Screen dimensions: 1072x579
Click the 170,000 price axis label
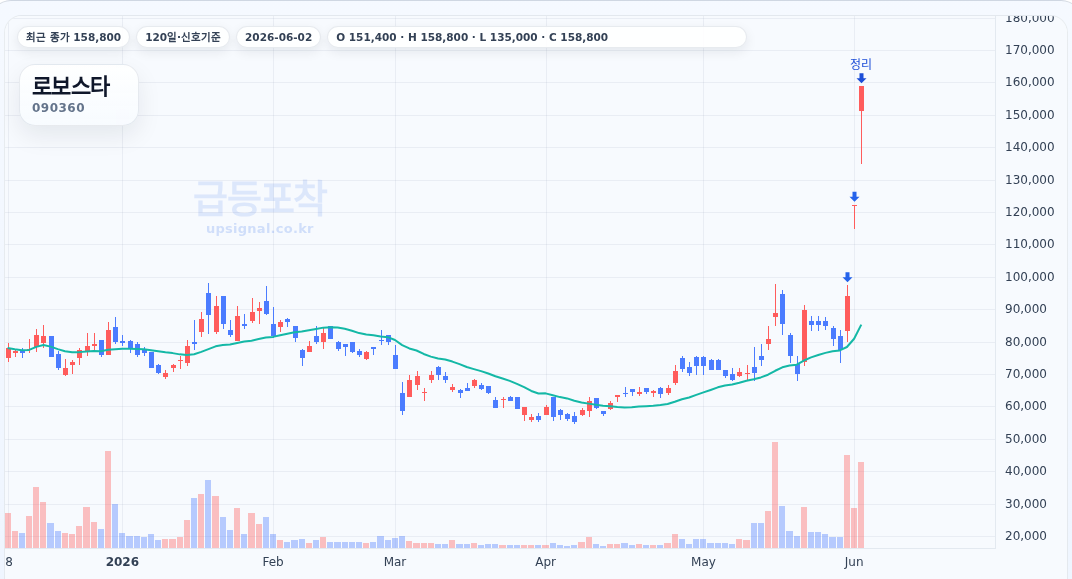[1030, 49]
